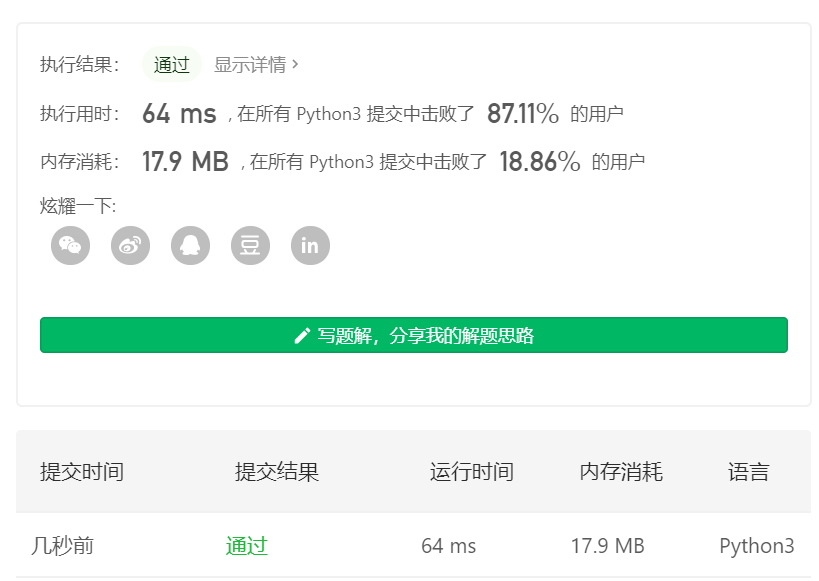Viewport: 819px width, 581px height.
Task: Click the green 写题解 button
Action: [414, 335]
